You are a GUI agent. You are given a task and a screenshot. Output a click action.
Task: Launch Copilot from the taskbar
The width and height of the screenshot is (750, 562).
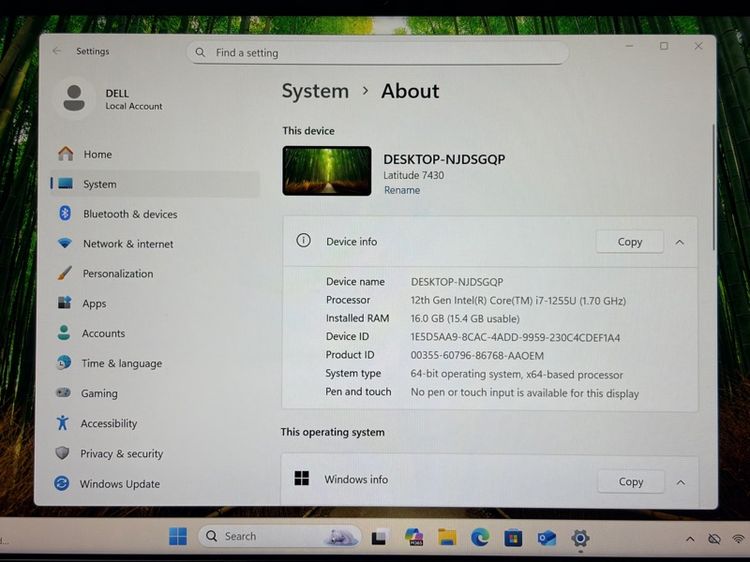click(413, 537)
